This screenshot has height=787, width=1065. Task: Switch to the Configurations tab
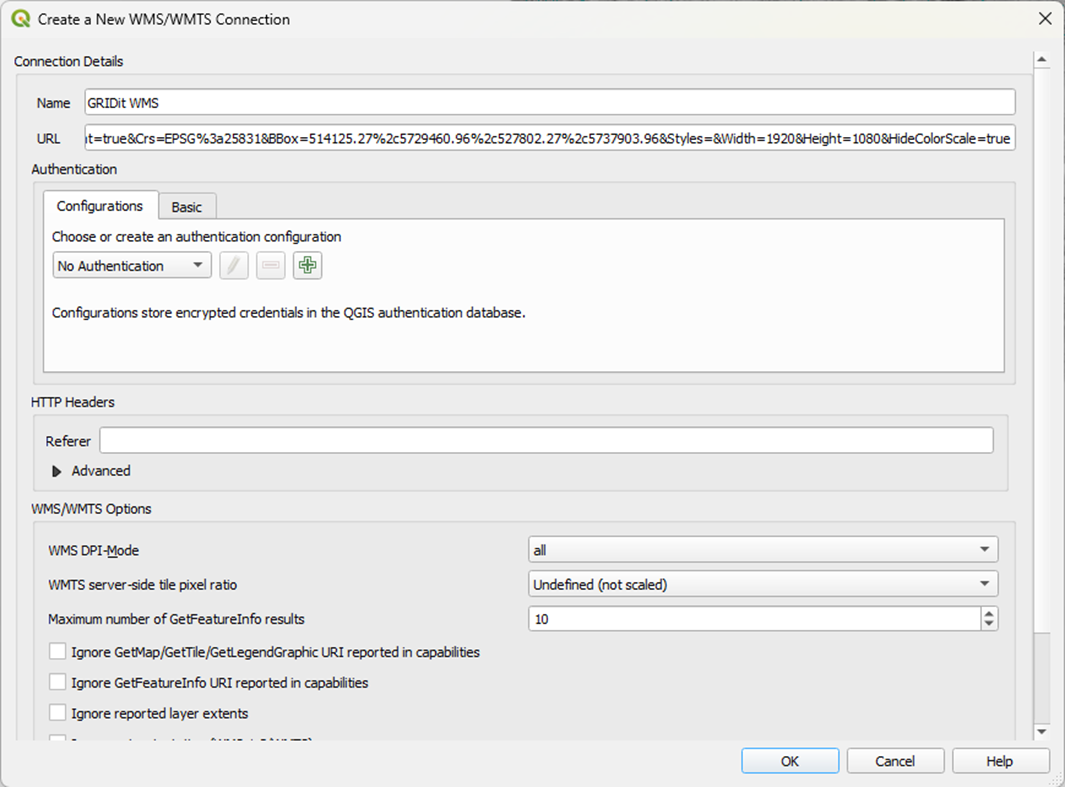click(100, 206)
